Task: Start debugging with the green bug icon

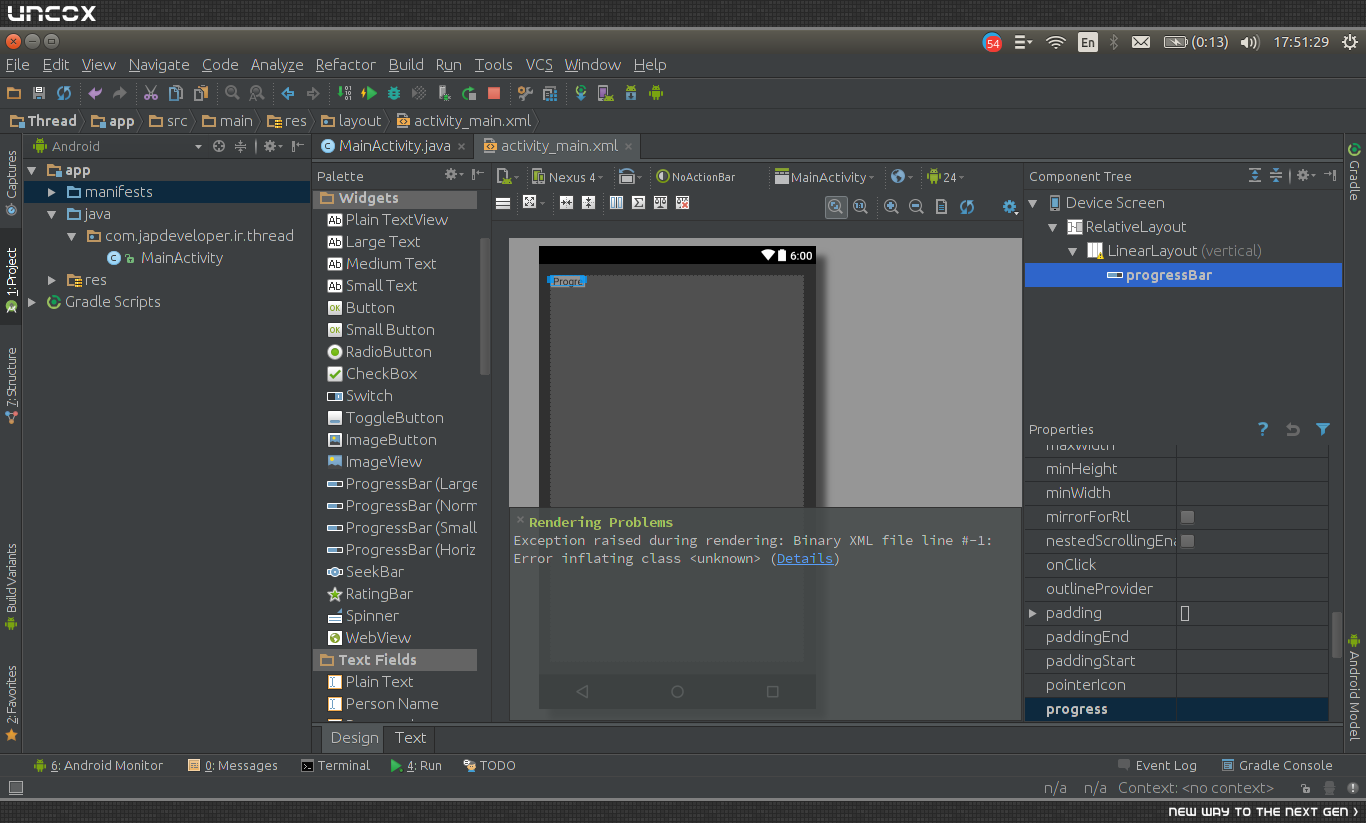Action: point(394,93)
